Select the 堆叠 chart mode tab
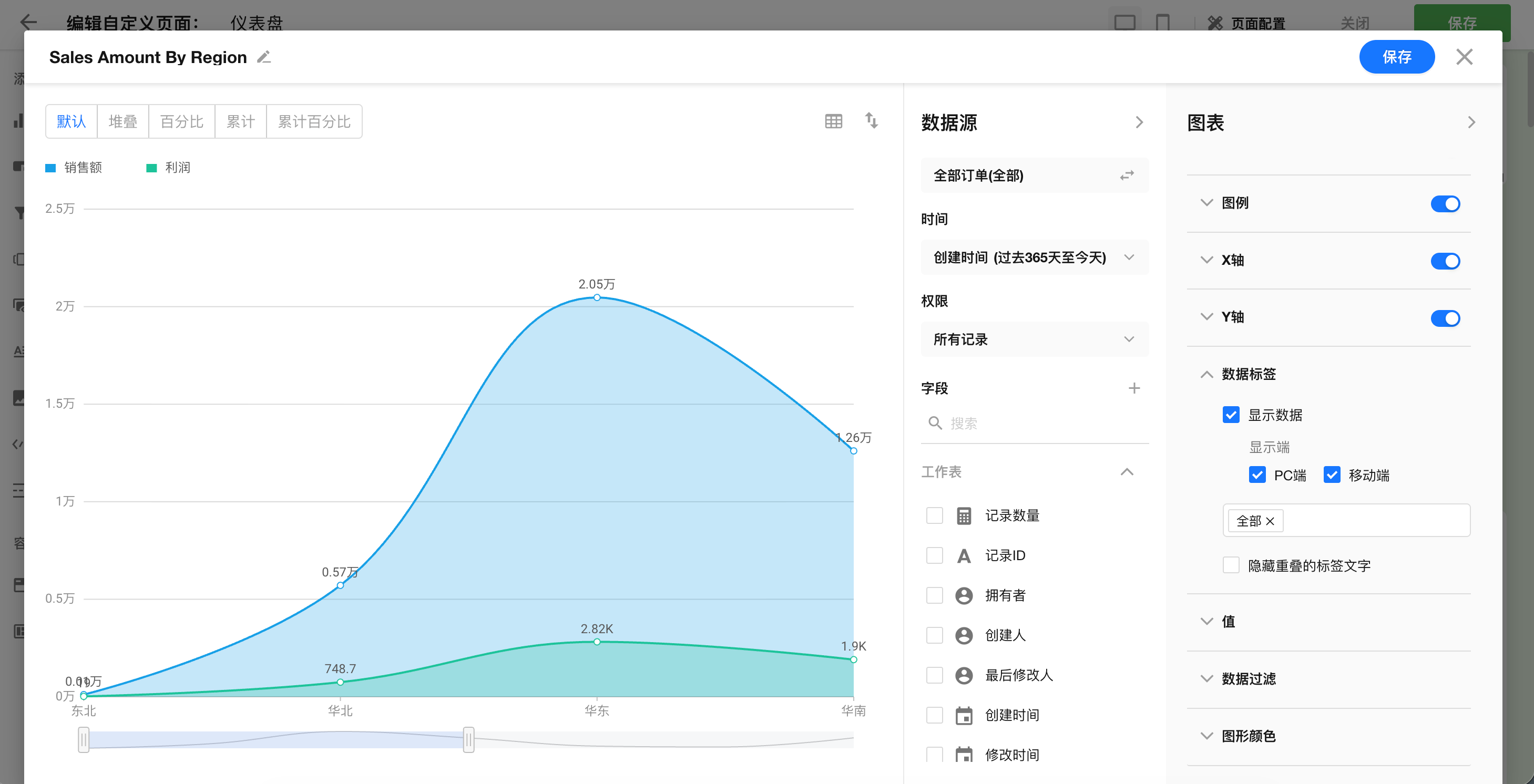 coord(122,121)
